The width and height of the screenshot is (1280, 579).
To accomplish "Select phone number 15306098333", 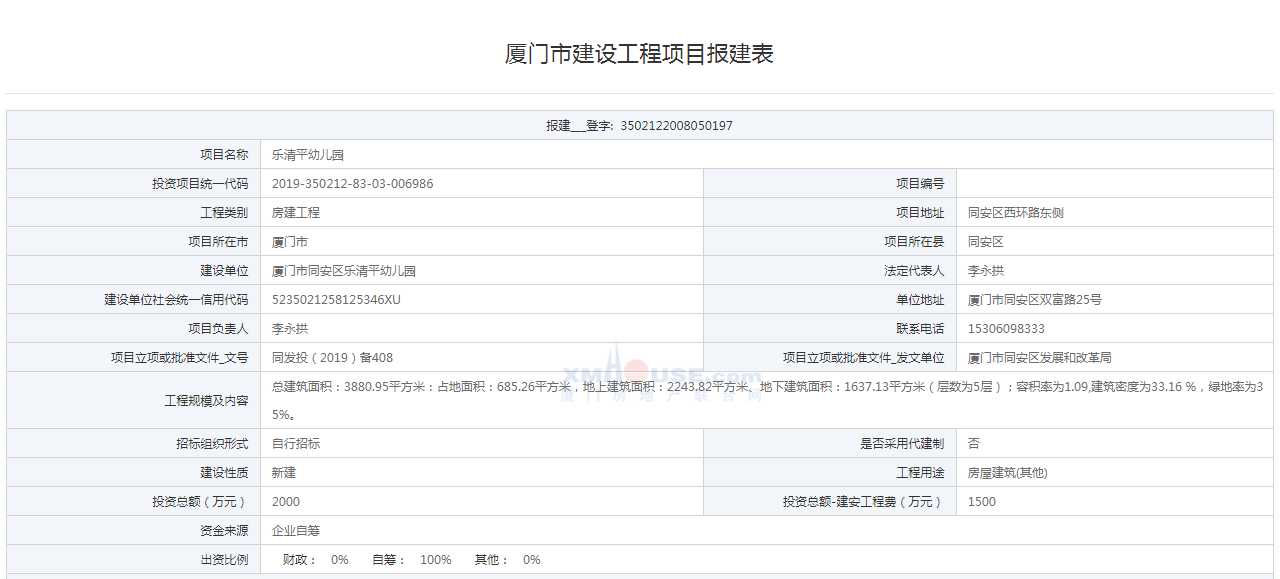I will pos(1006,329).
